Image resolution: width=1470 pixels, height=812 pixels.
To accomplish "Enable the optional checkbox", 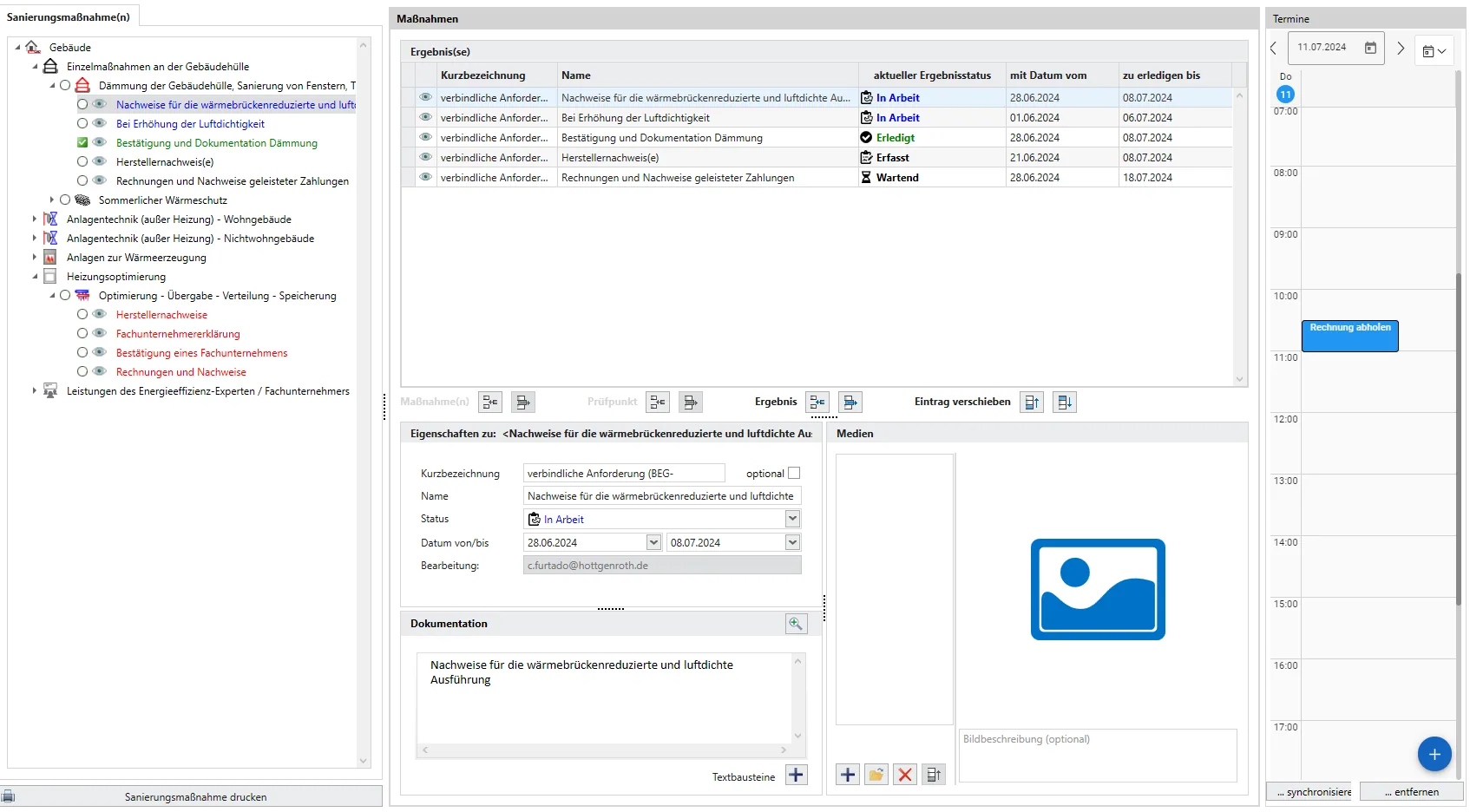I will point(794,474).
